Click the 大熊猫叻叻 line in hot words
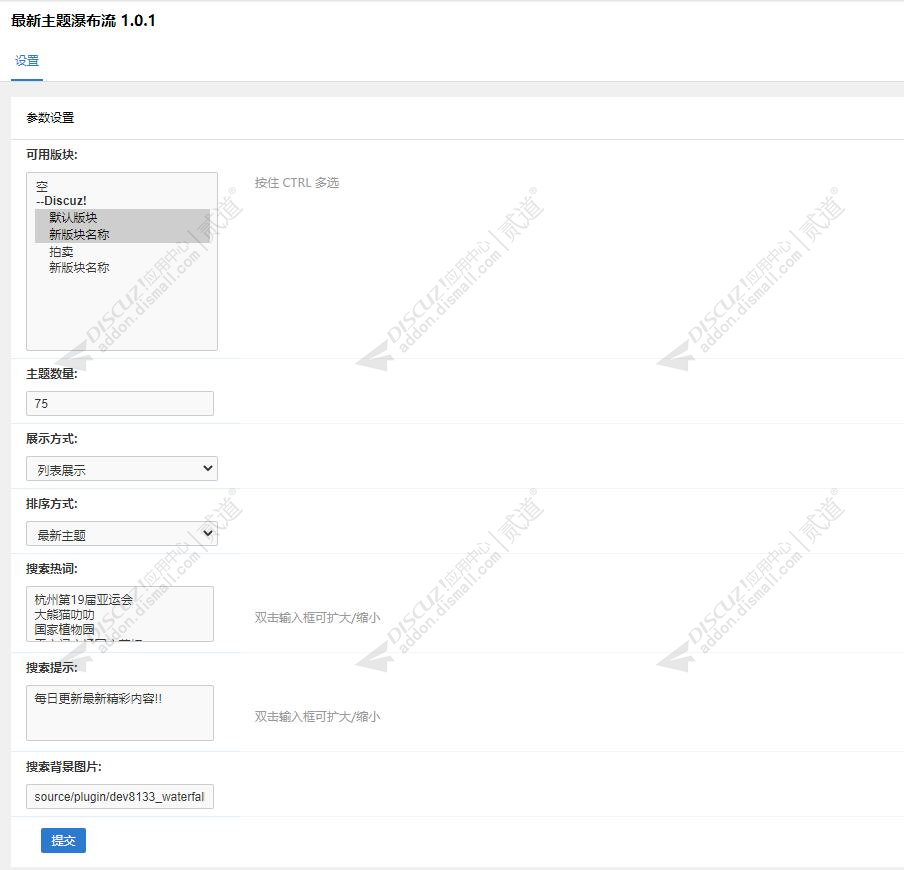 pyautogui.click(x=64, y=615)
